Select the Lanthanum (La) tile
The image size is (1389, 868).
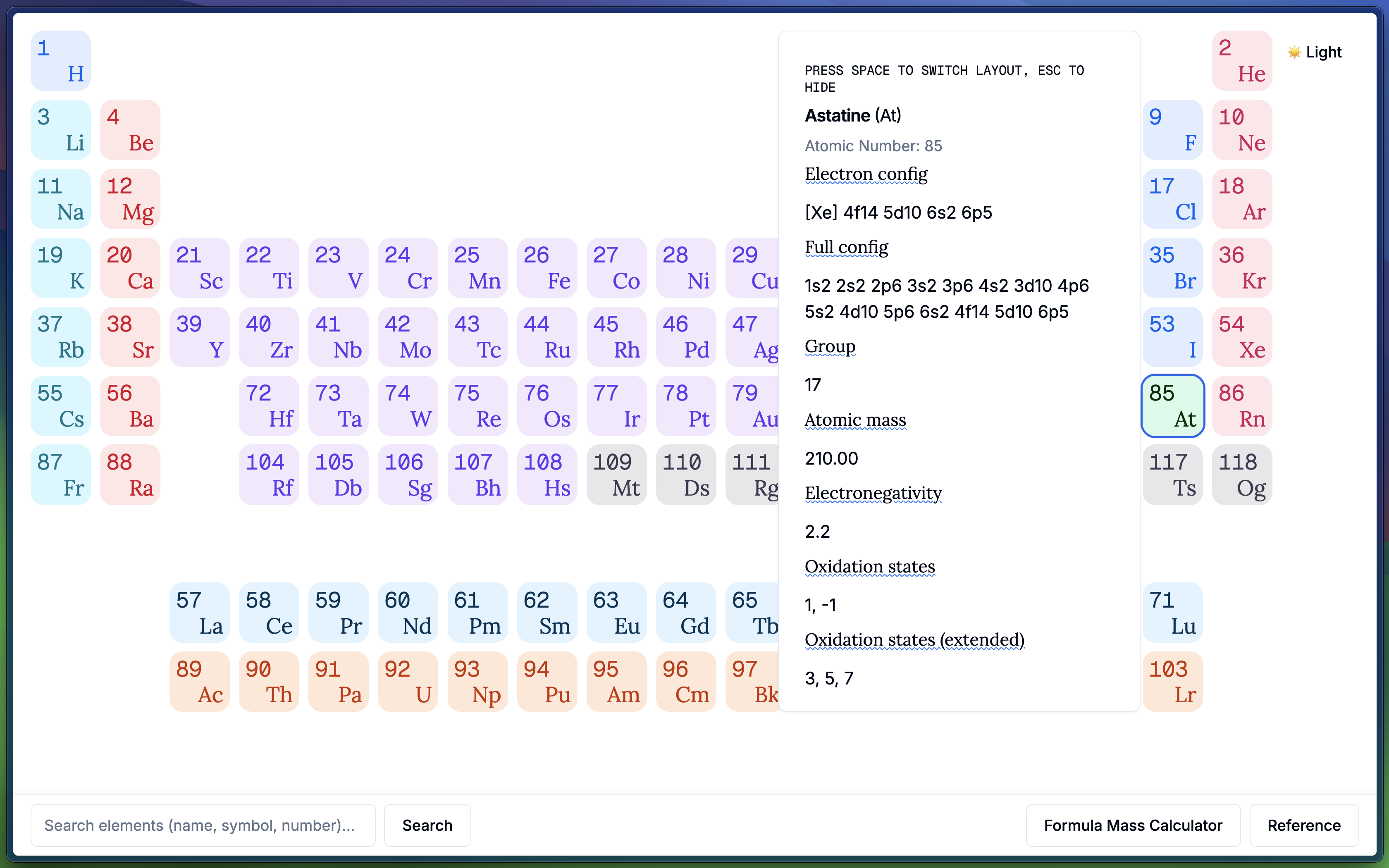pos(199,613)
